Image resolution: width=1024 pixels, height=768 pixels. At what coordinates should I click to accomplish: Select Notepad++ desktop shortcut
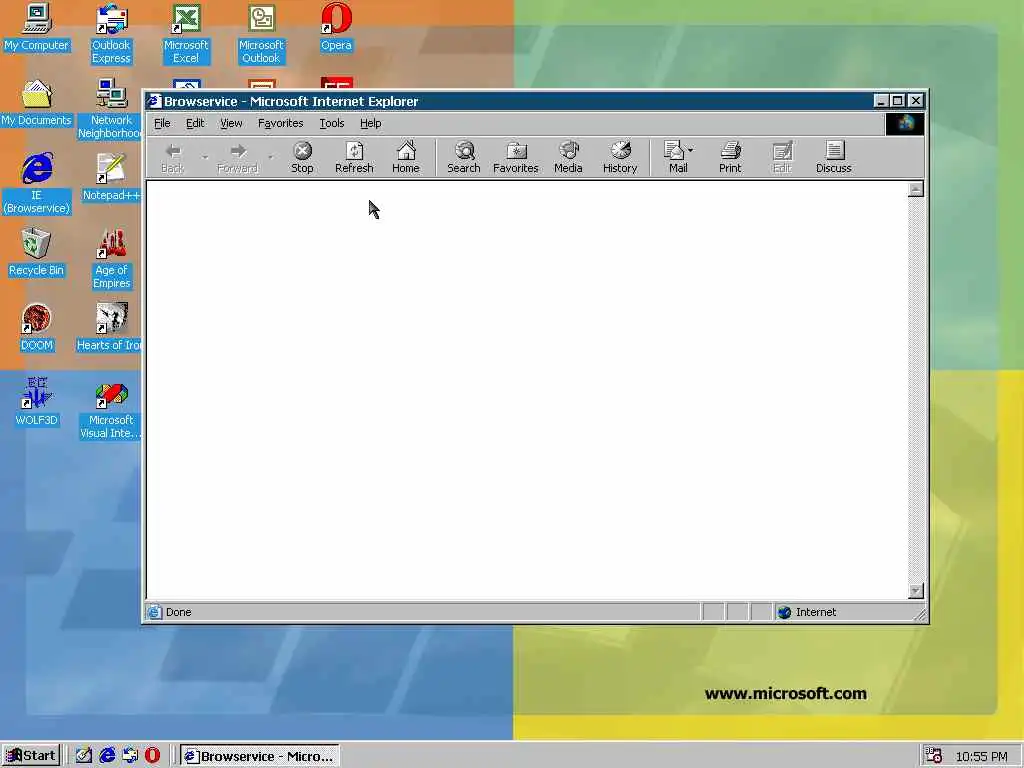[x=111, y=178]
